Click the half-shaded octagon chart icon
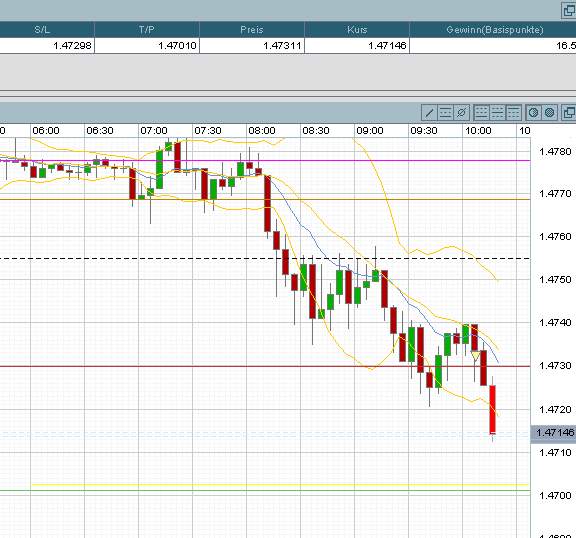This screenshot has height=538, width=576. (x=533, y=113)
